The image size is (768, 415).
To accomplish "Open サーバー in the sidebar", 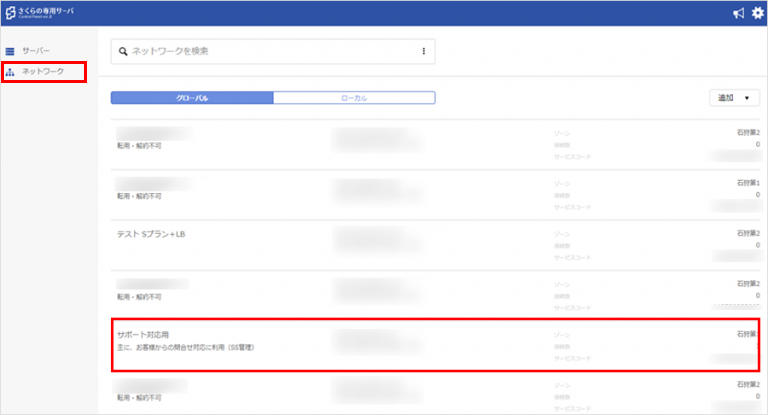I will pyautogui.click(x=36, y=51).
